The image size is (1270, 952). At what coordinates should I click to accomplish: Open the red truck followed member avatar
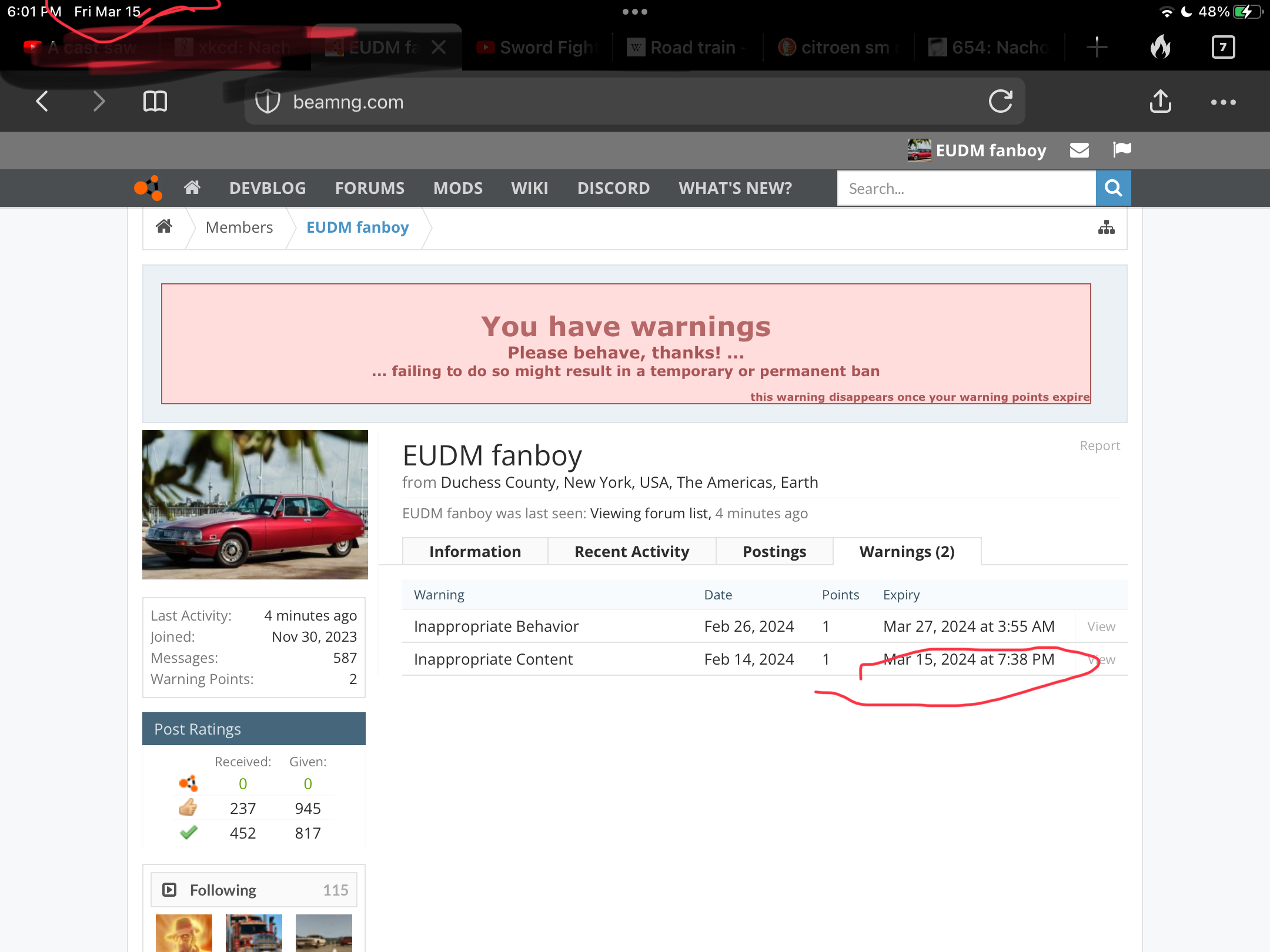[254, 933]
